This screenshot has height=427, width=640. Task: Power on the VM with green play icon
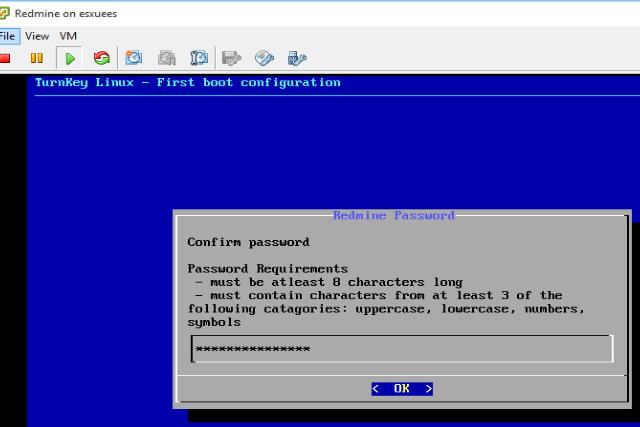pyautogui.click(x=70, y=58)
